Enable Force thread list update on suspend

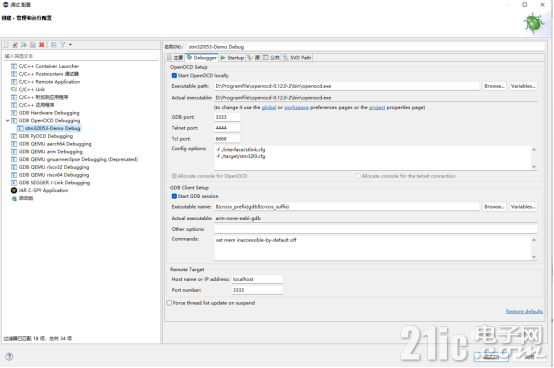(169, 303)
